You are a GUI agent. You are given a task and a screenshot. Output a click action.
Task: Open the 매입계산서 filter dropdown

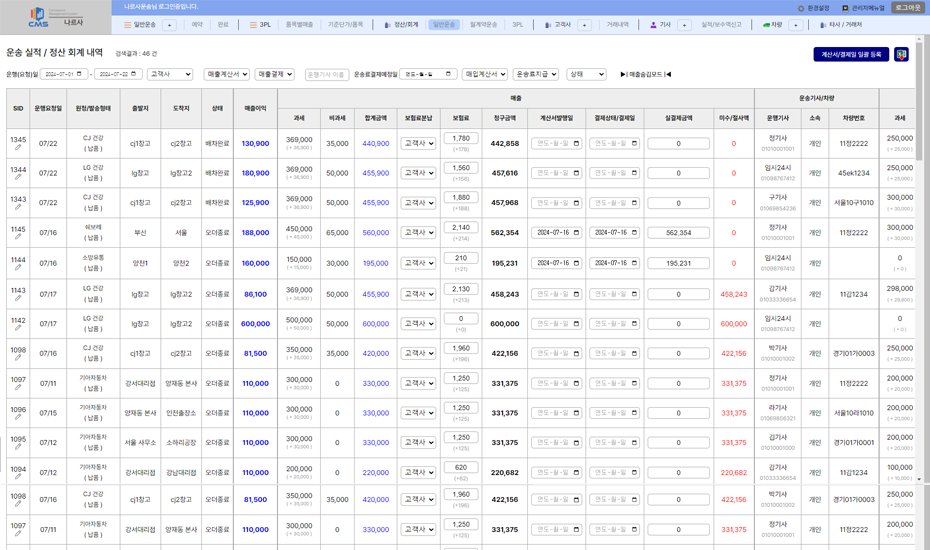click(x=485, y=74)
